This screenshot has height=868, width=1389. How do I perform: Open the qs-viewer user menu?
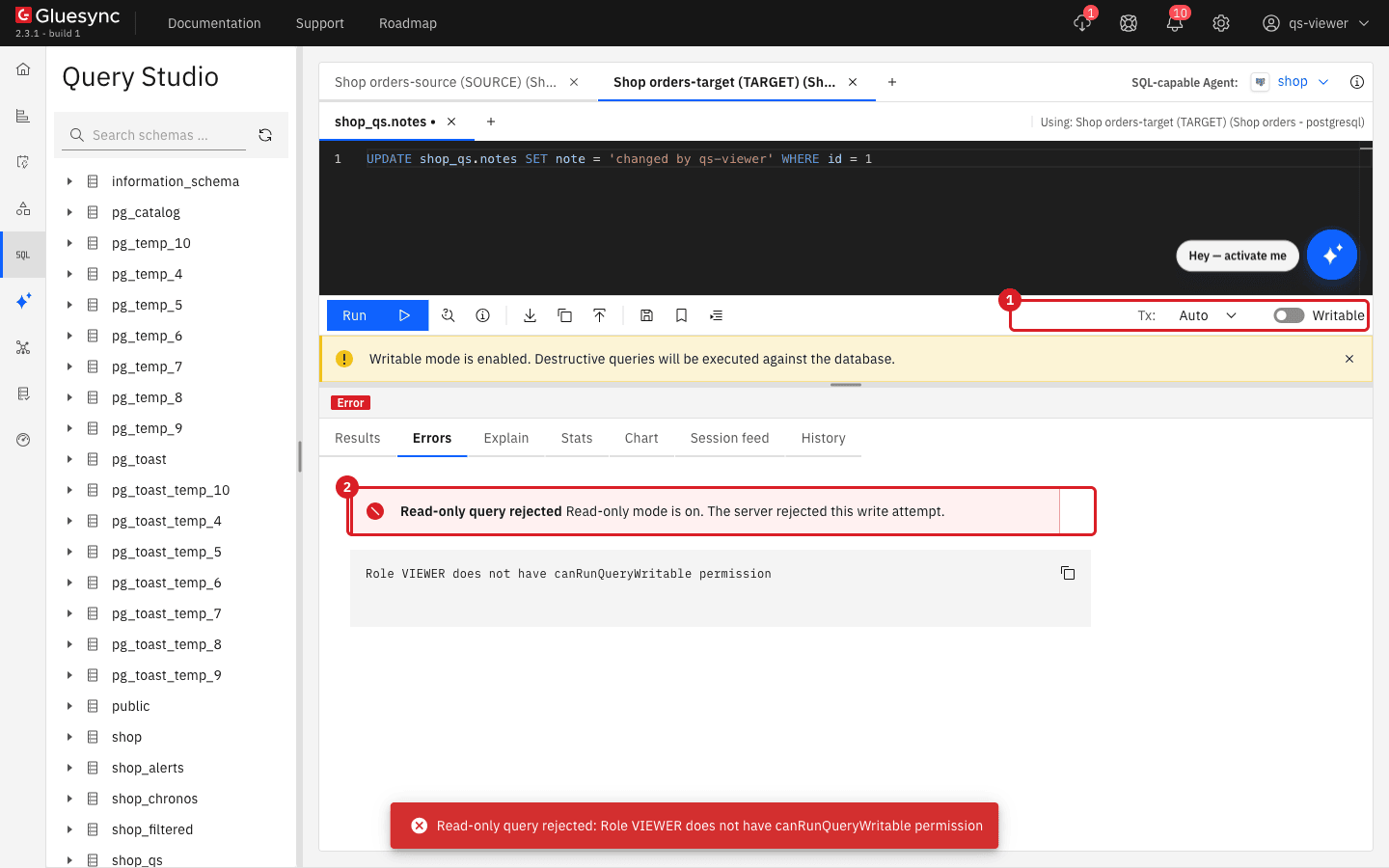1316,23
